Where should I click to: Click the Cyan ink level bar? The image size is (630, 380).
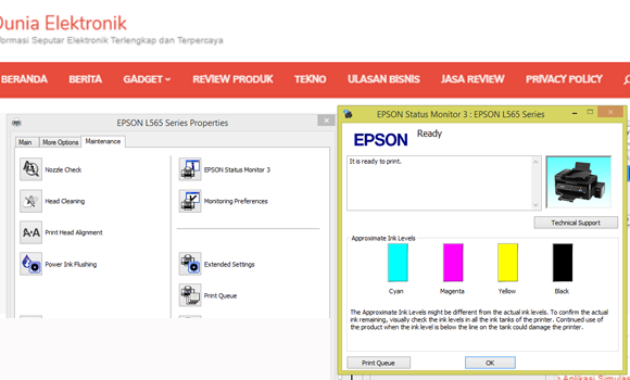[398, 262]
